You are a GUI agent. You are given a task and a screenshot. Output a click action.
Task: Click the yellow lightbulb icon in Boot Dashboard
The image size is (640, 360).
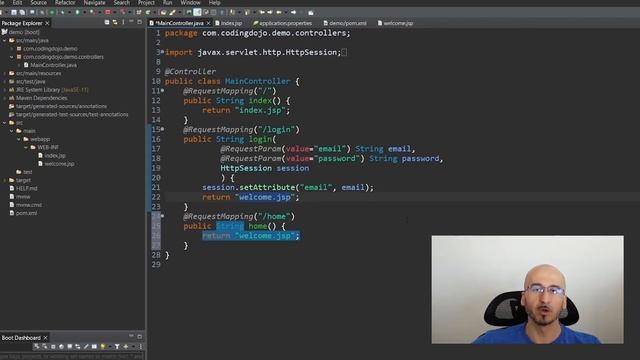click(102, 347)
